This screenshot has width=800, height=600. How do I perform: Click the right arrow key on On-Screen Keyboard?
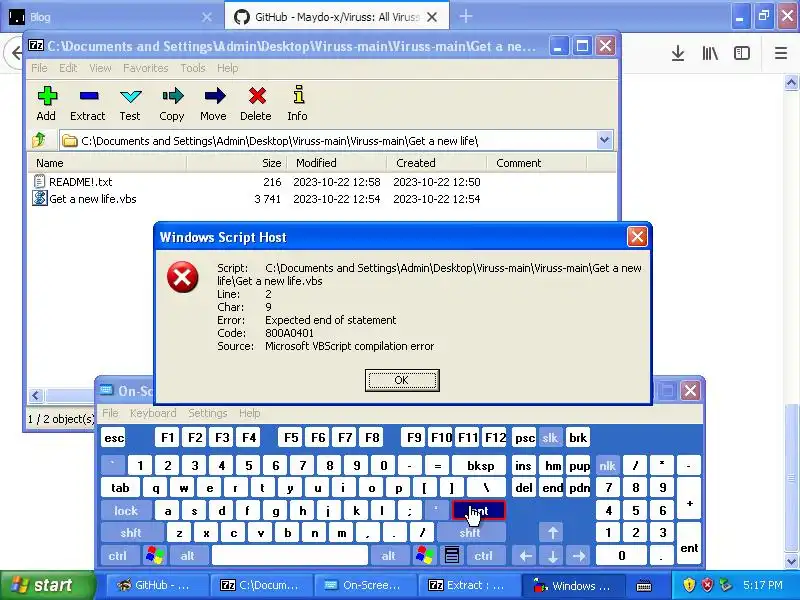579,555
